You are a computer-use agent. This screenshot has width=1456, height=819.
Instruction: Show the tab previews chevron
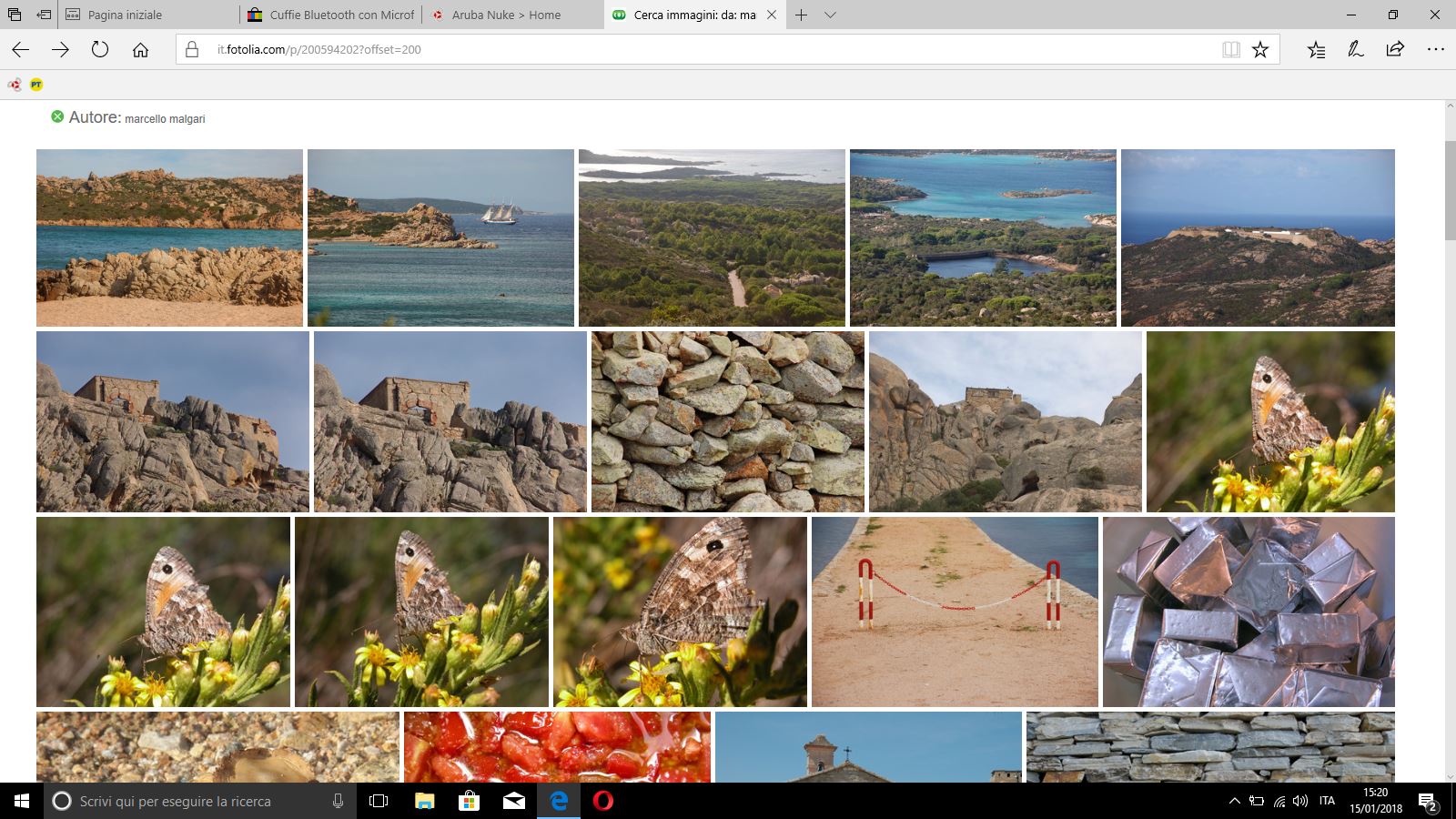tap(830, 15)
